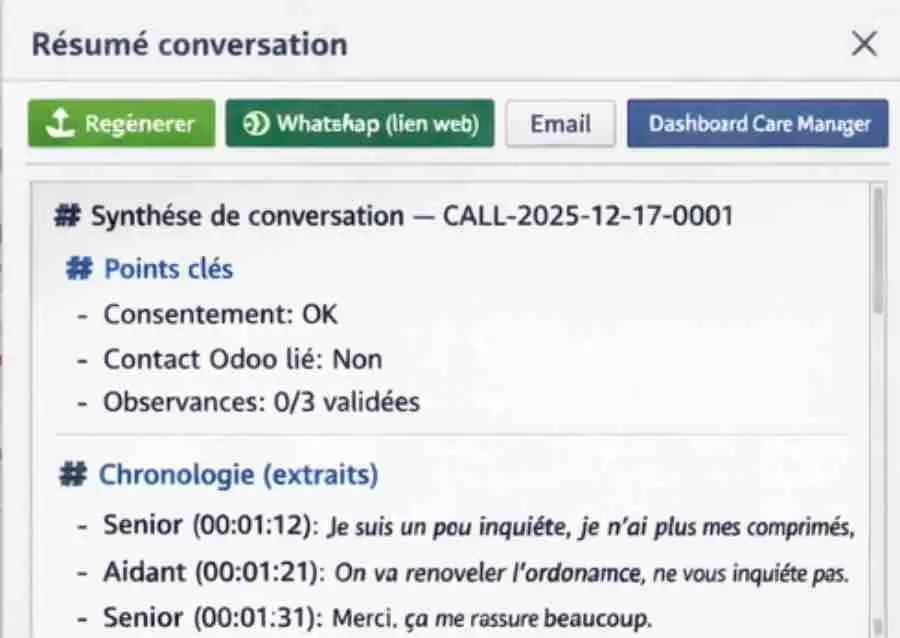900x638 pixels.
Task: Click the Observances: 0/3 validées line
Action: pyautogui.click(x=261, y=402)
